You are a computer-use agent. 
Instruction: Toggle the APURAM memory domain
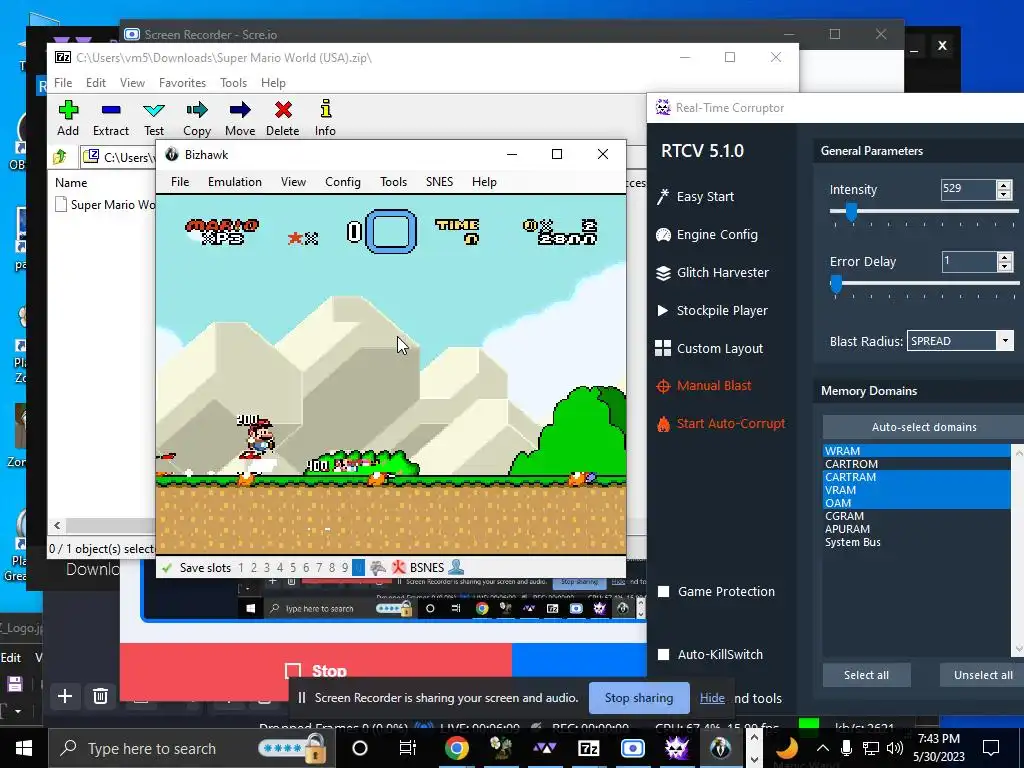pos(916,529)
